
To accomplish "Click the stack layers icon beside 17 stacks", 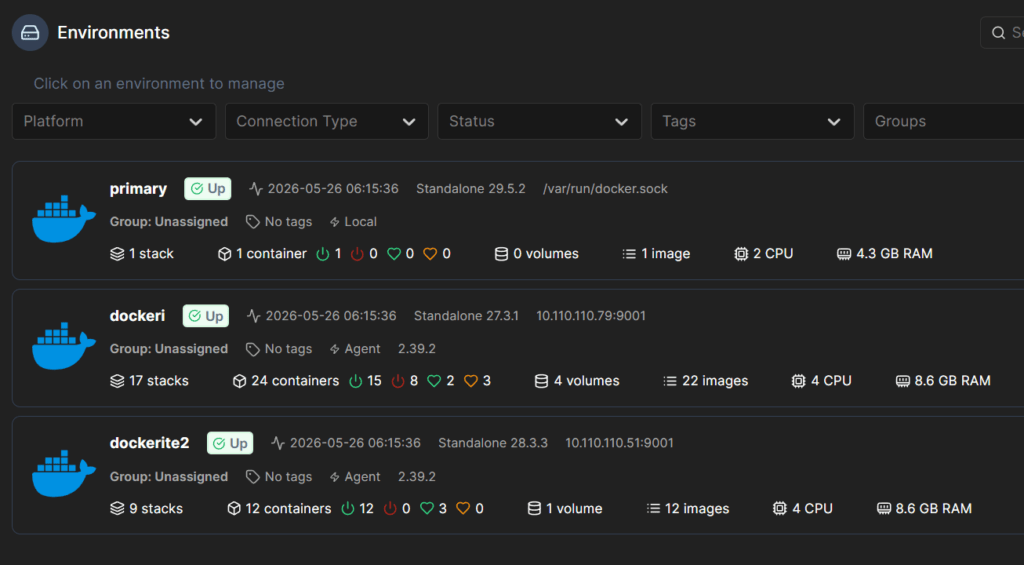I will point(117,381).
